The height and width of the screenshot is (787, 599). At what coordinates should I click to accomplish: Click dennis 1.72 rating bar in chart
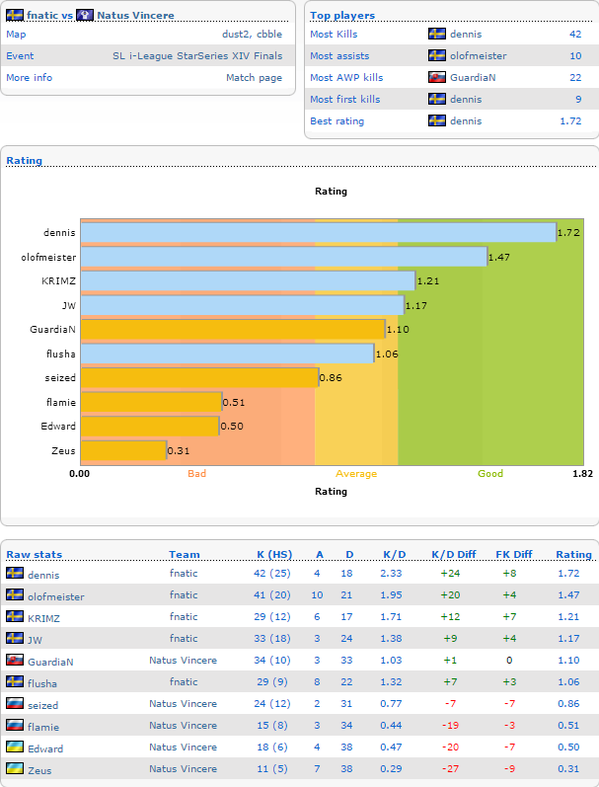point(318,232)
